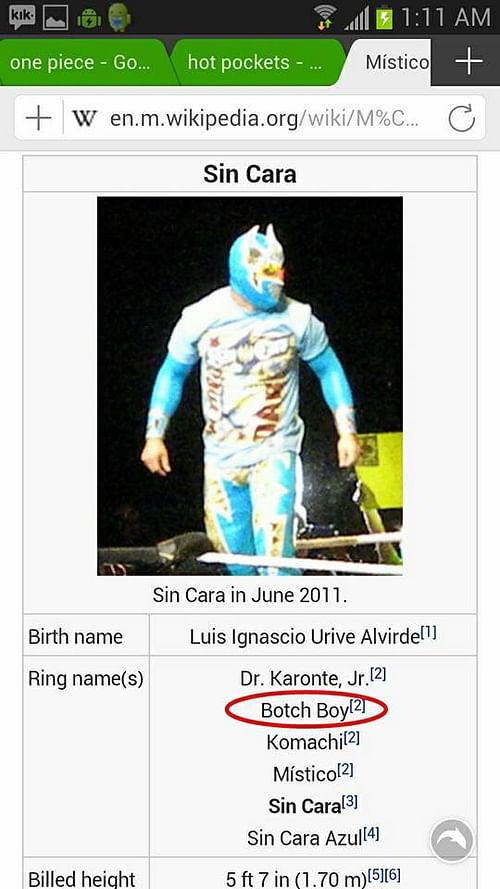
Task: Open a new browser tab with plus
Action: click(469, 61)
